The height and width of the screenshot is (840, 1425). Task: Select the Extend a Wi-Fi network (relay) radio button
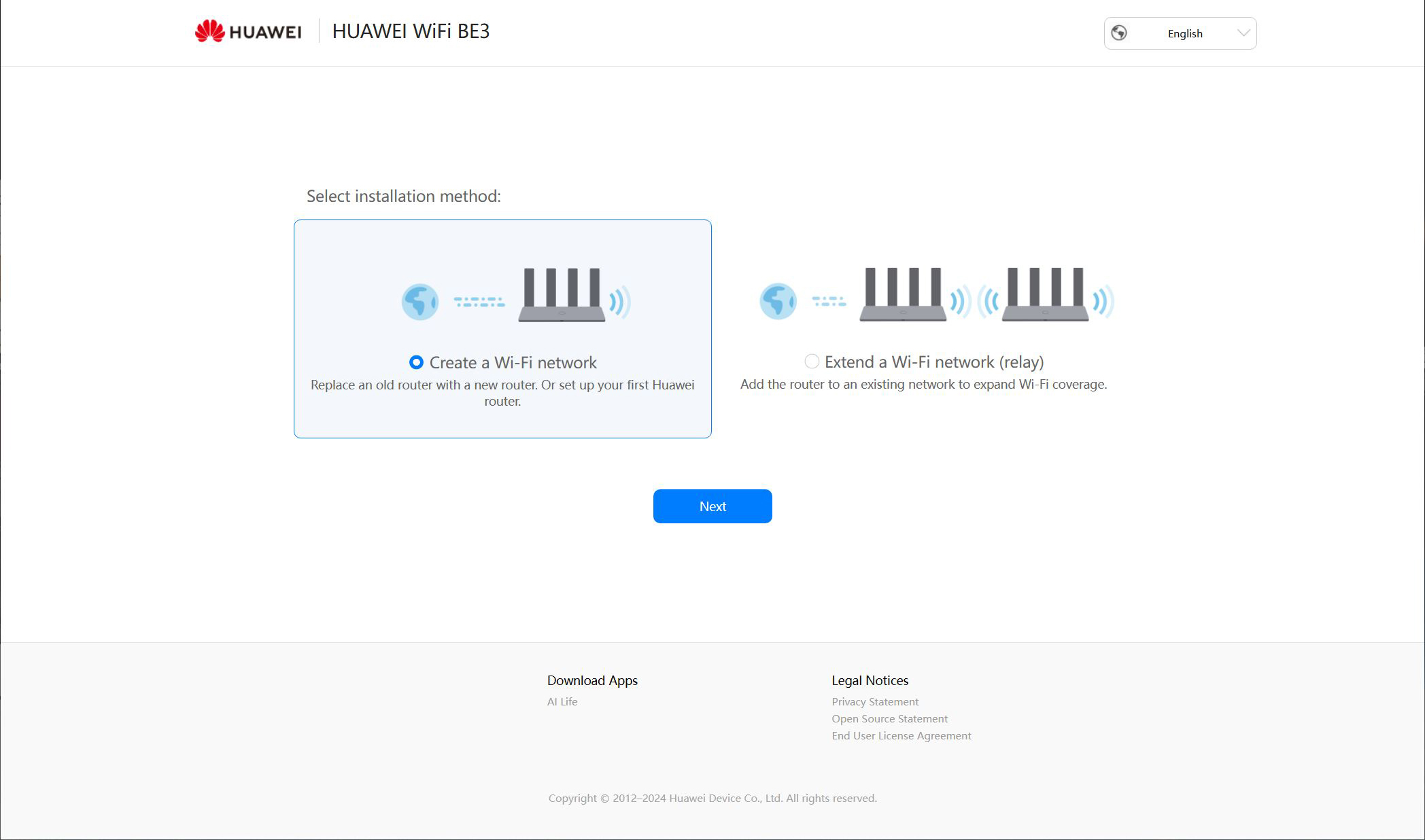pyautogui.click(x=812, y=362)
